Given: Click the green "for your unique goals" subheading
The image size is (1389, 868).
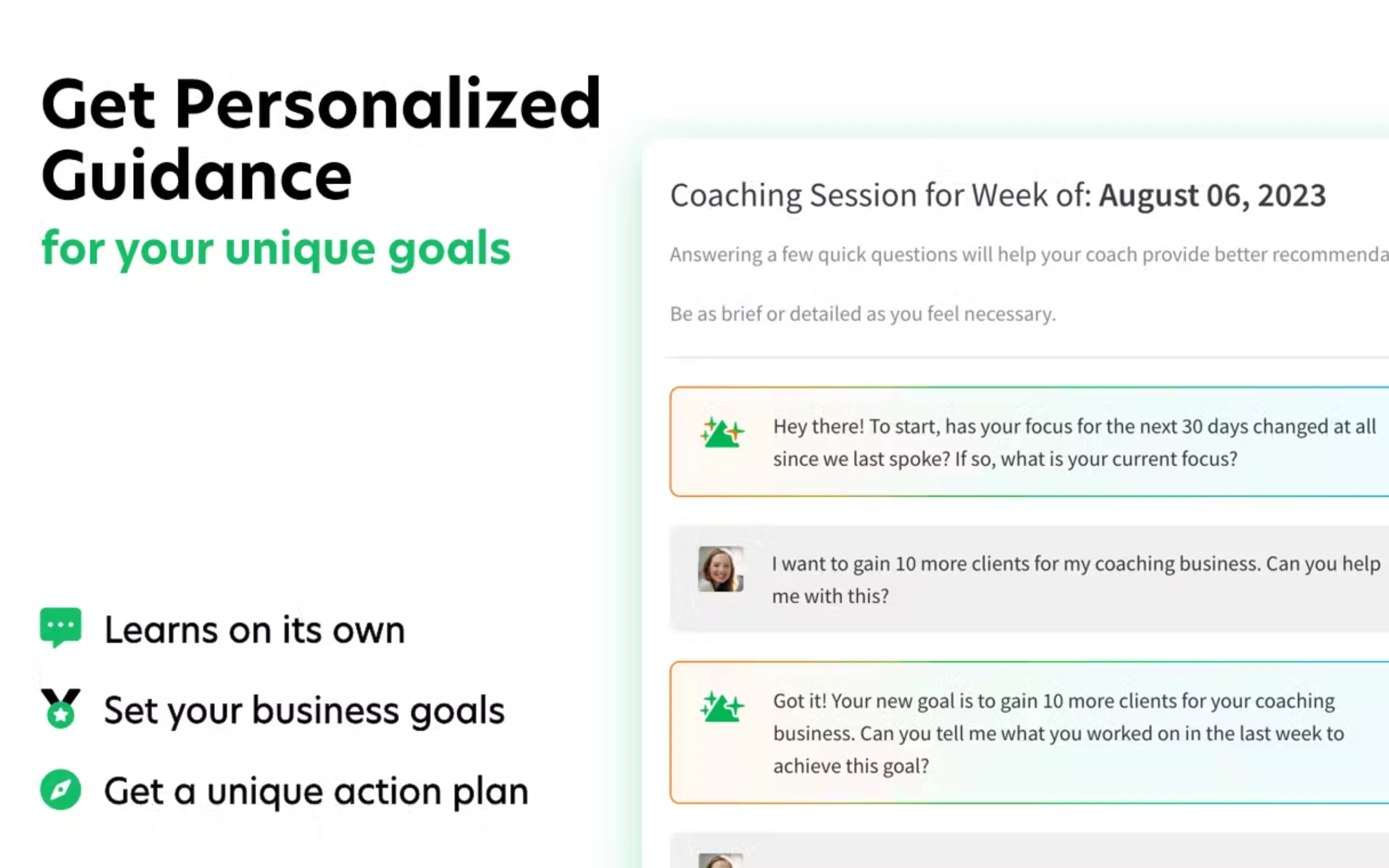Looking at the screenshot, I should coord(276,249).
